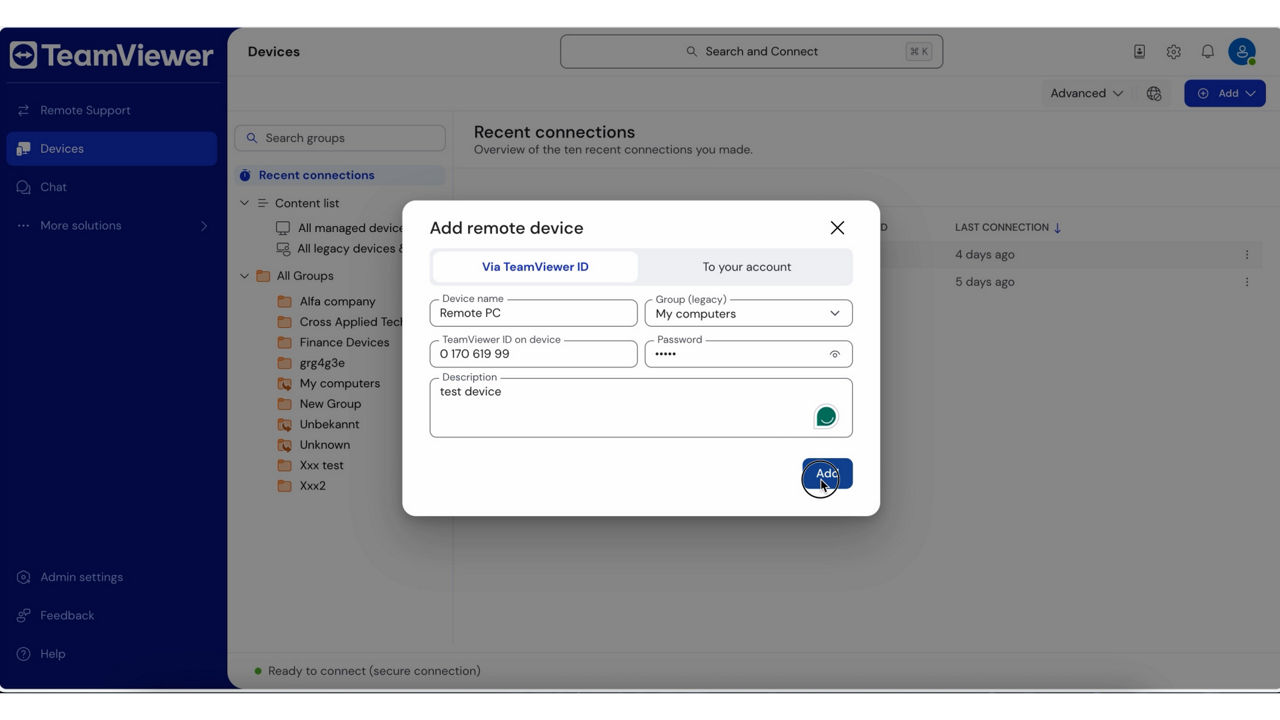Click the Help question mark icon
Viewport: 1280px width, 720px height.
pyautogui.click(x=24, y=654)
